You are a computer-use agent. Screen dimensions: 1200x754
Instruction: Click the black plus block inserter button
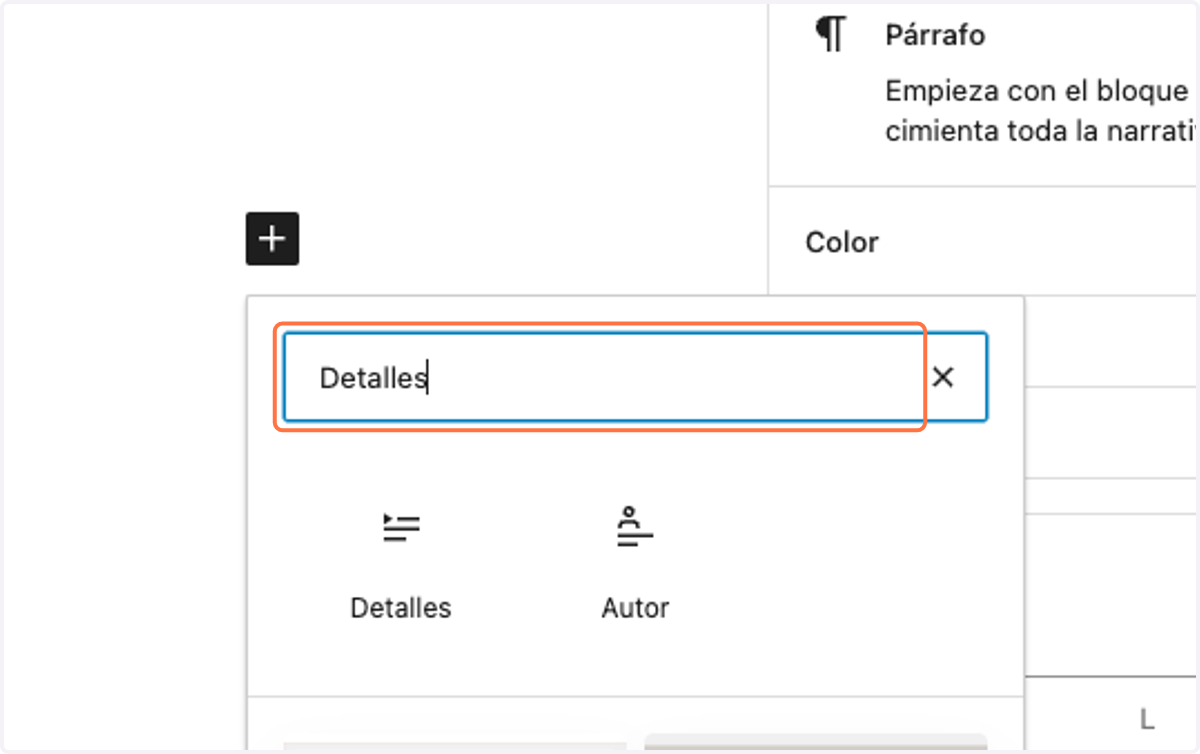point(272,239)
